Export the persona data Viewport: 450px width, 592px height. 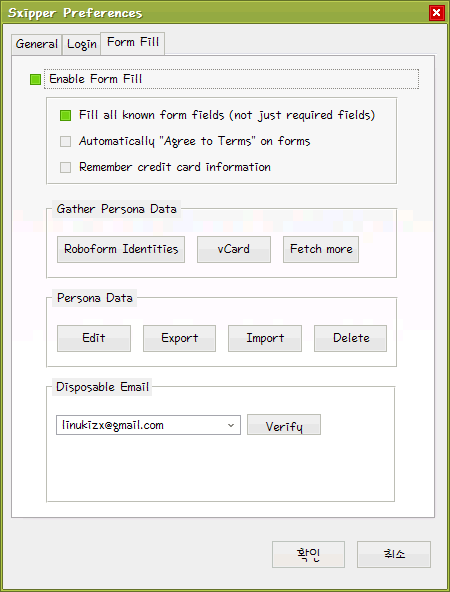coord(179,338)
